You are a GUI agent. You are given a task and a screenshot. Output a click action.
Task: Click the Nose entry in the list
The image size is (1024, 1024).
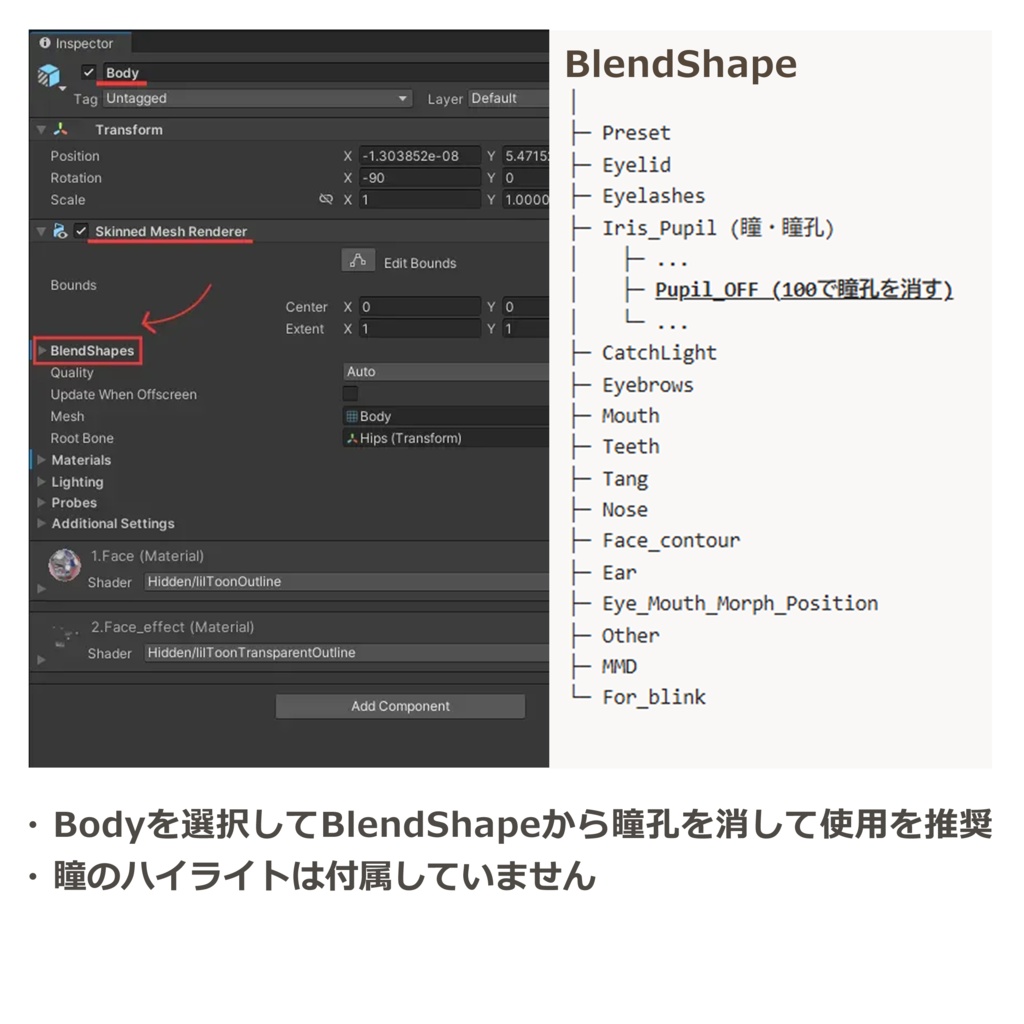point(625,509)
